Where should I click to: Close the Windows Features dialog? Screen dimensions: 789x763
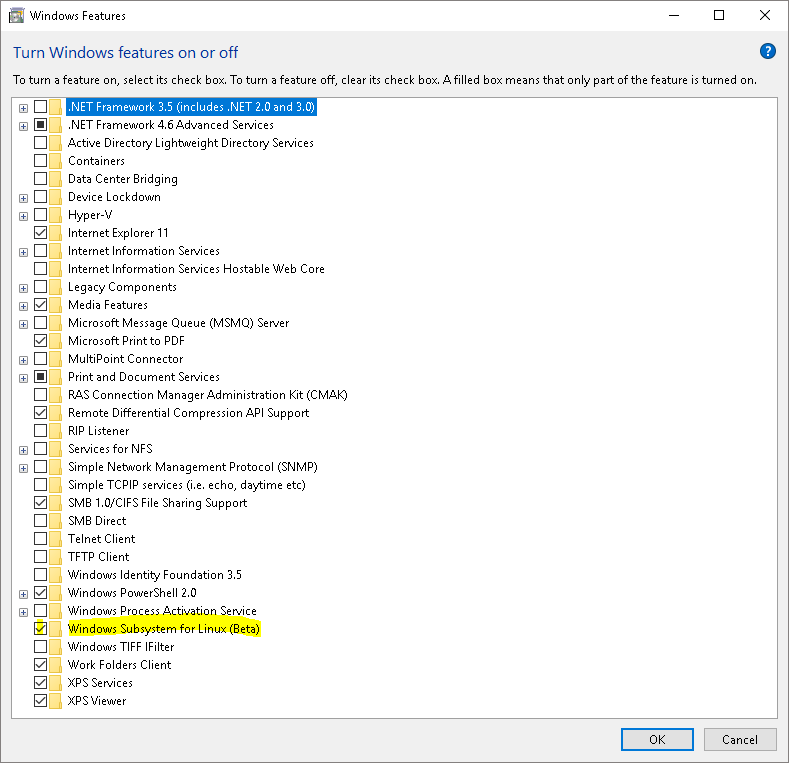[x=765, y=16]
